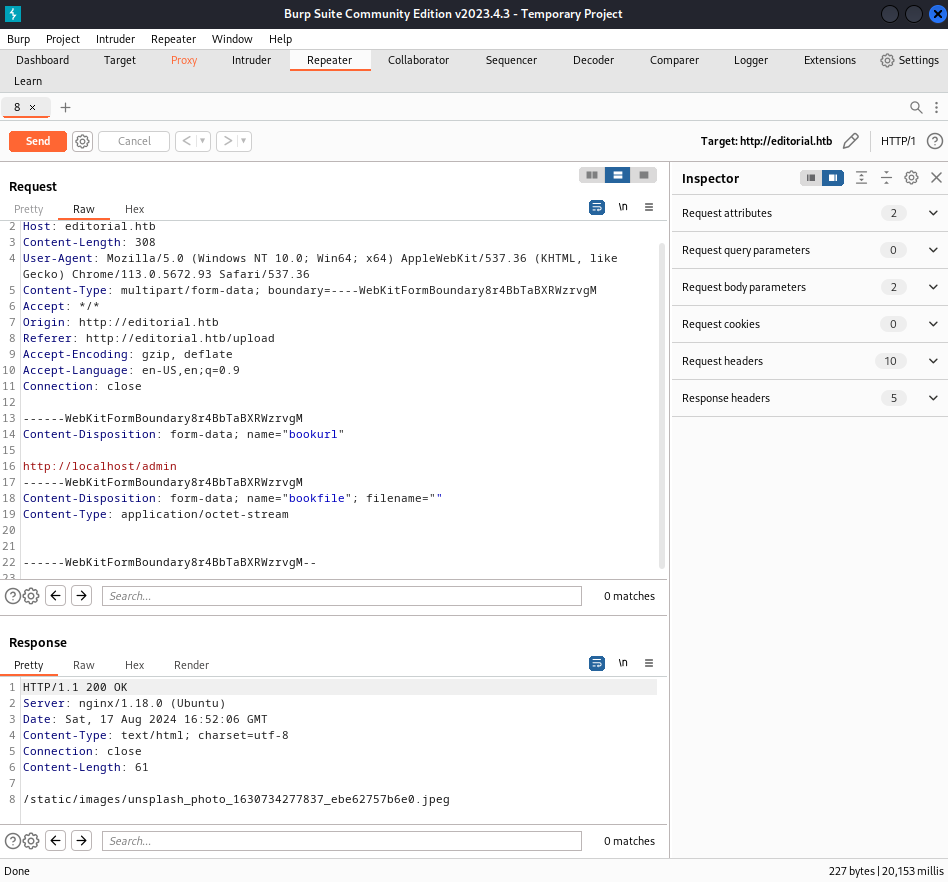948x882 pixels.
Task: Open search help in the Request search bar
Action: pyautogui.click(x=13, y=597)
